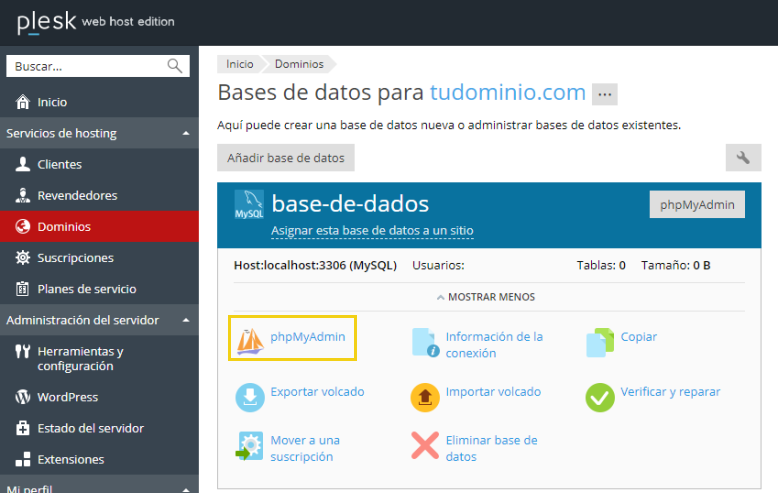Click the Información de la conexión icon
Viewport: 778px width, 493px height.
tap(425, 342)
